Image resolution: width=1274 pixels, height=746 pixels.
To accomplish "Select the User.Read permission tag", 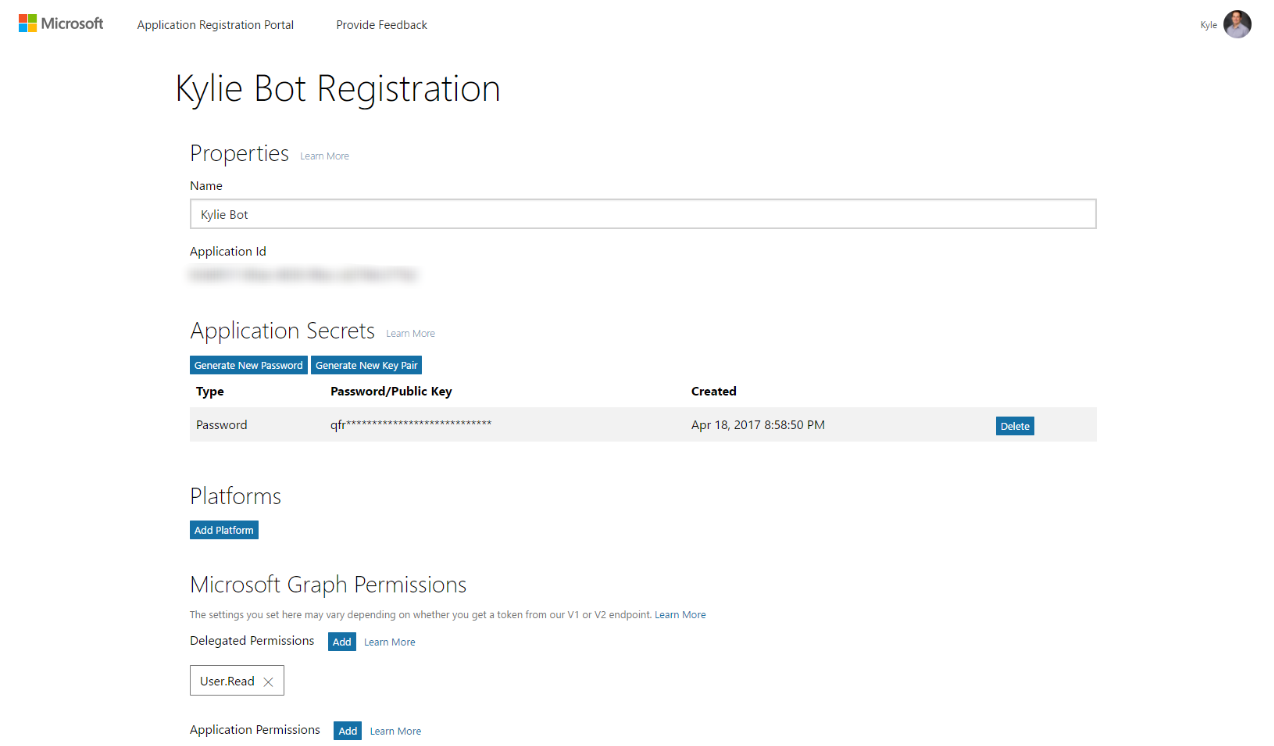I will point(227,681).
